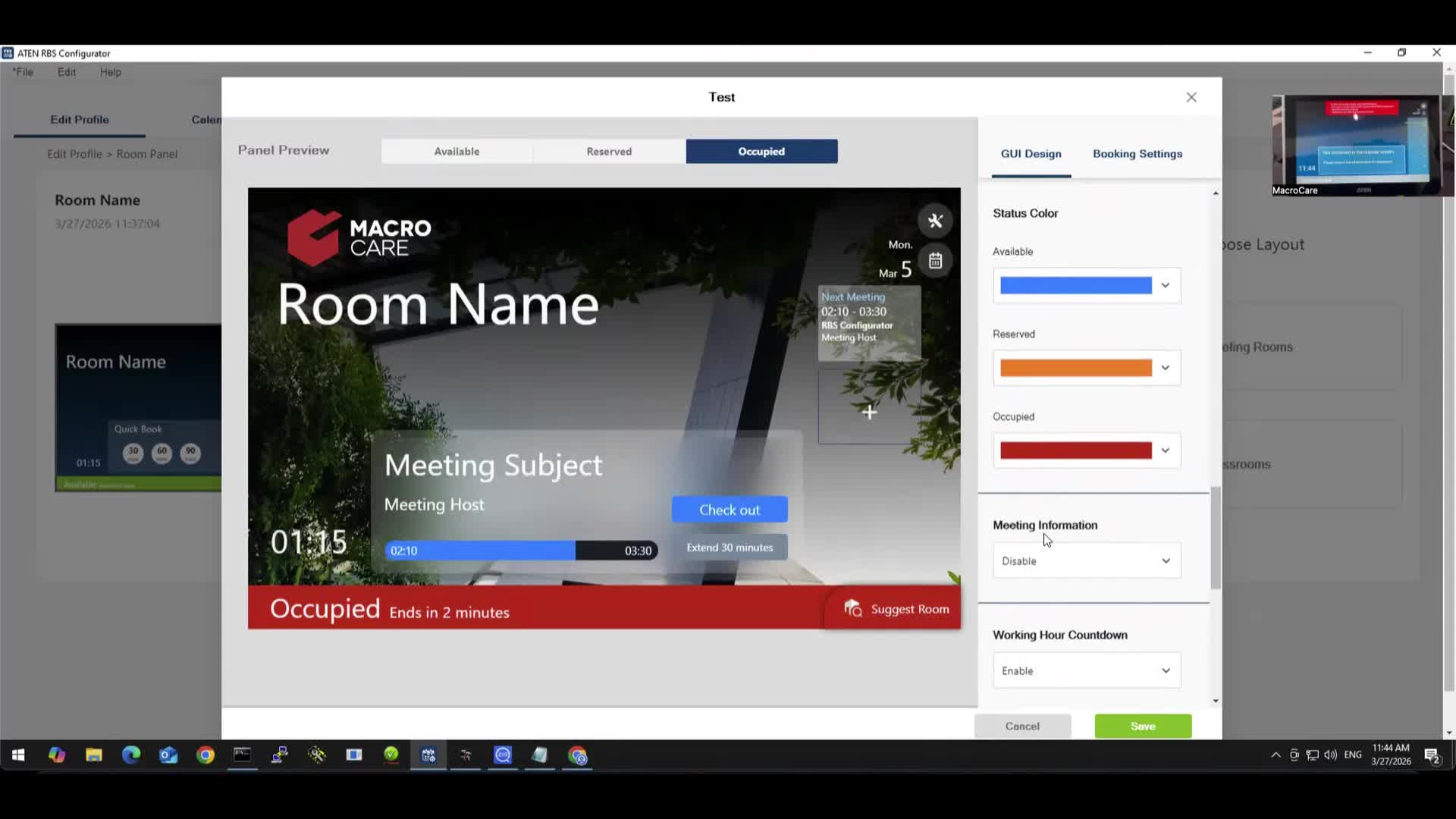1456x819 pixels.
Task: Select the Reserved preview state
Action: (x=608, y=151)
